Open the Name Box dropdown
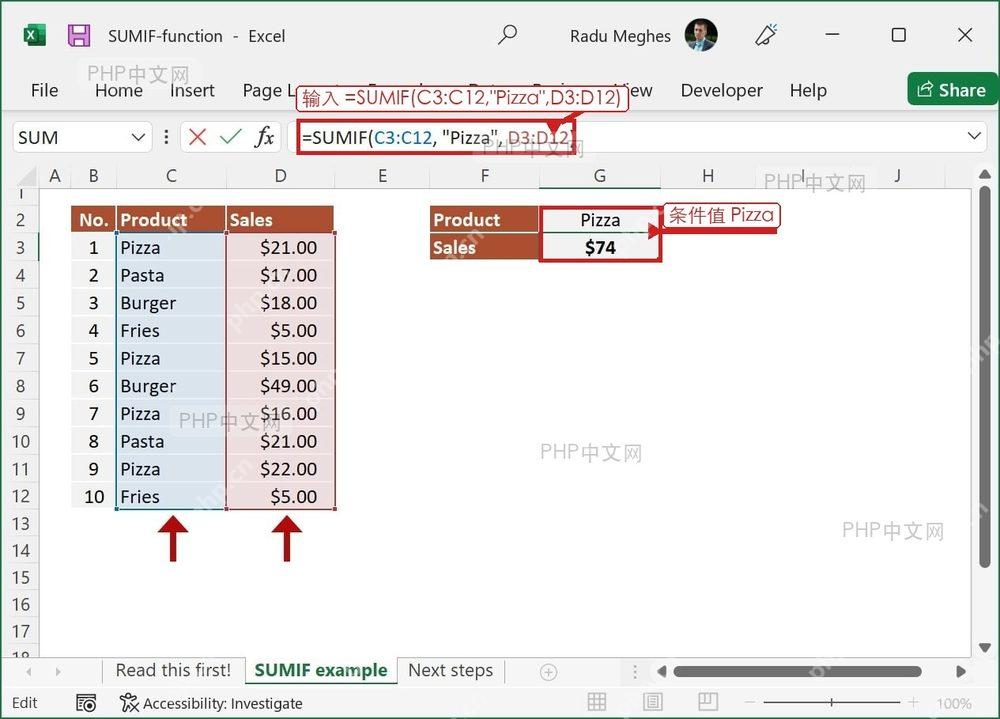 click(138, 137)
